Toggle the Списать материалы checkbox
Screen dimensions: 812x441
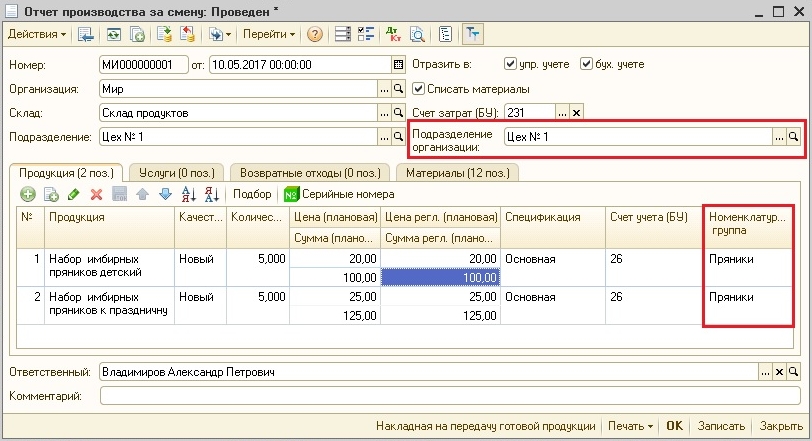coord(418,89)
